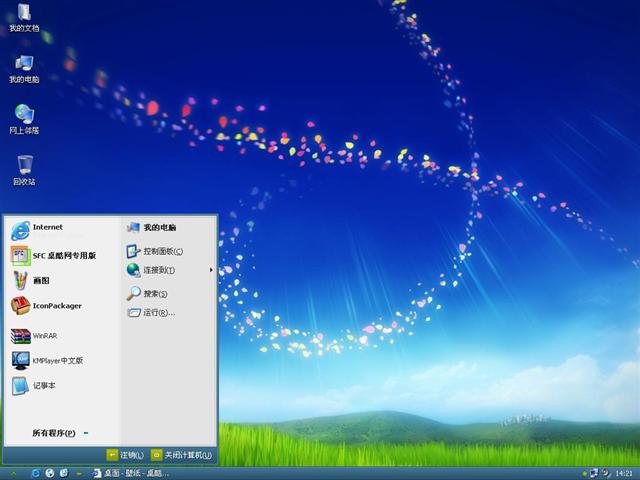
Task: Open 运行(R)... run dialog
Action: (151, 313)
